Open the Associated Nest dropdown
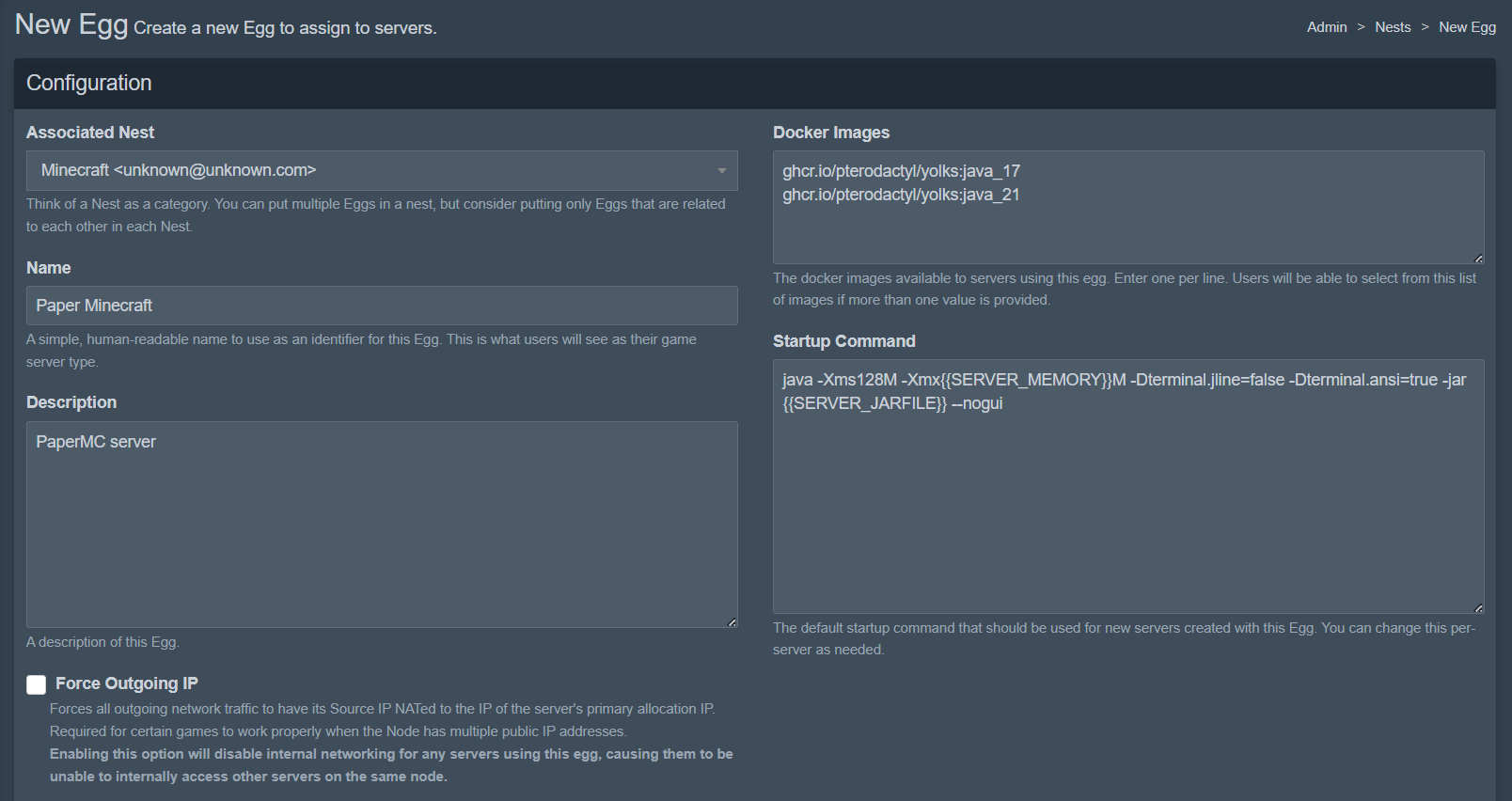 tap(382, 171)
